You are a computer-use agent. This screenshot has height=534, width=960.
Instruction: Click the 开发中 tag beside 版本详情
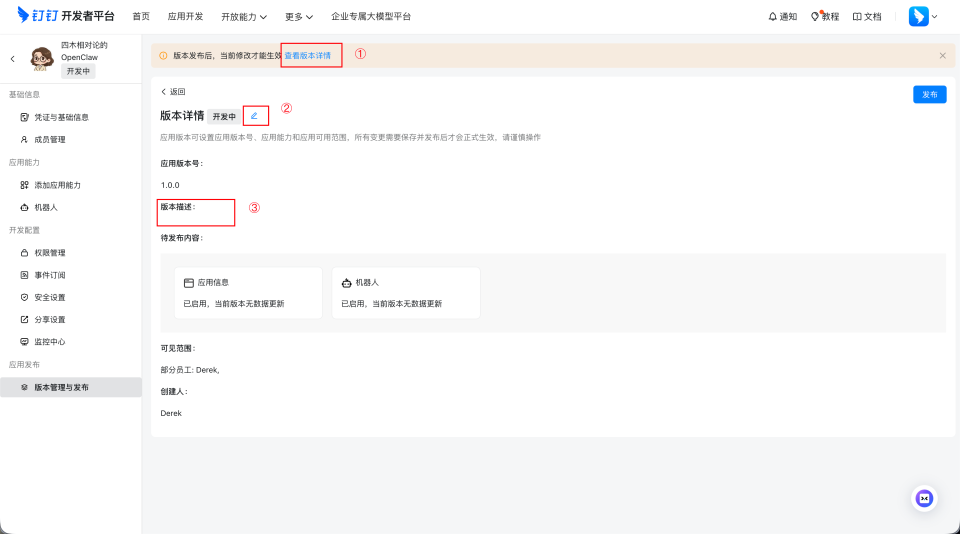click(x=224, y=116)
